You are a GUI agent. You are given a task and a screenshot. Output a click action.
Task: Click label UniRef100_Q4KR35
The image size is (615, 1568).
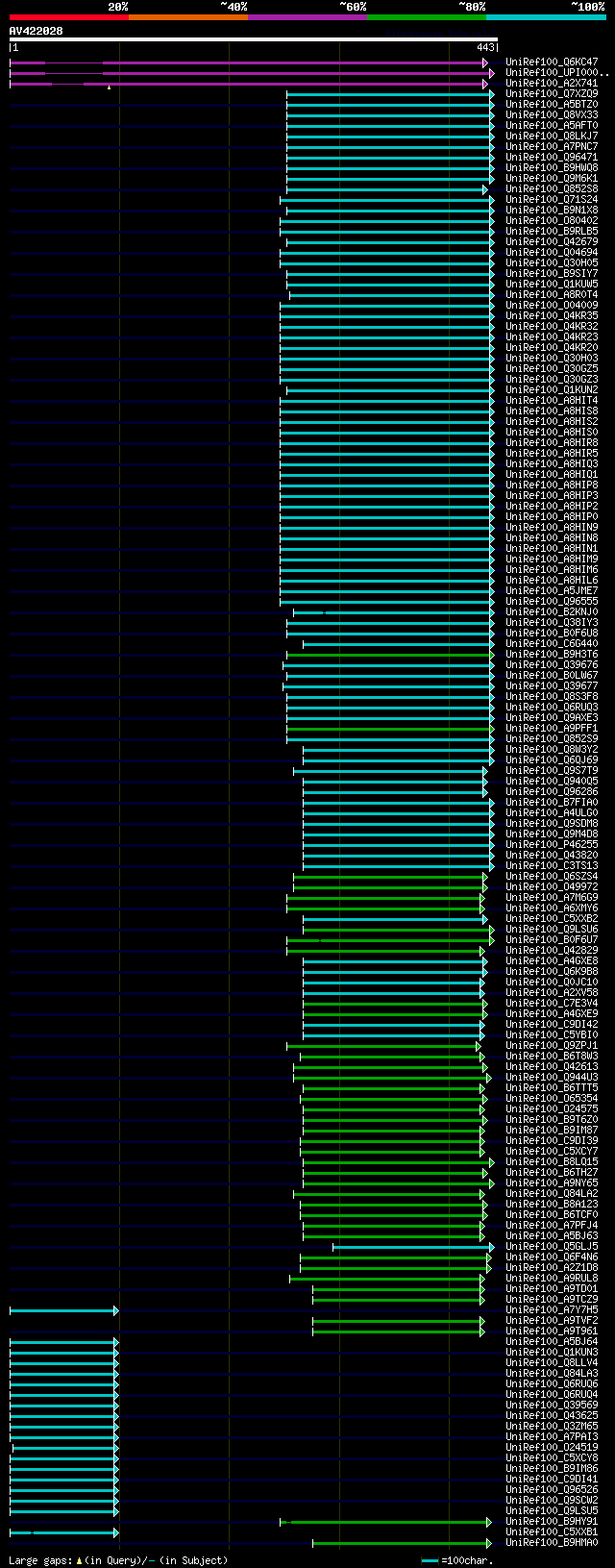coord(552,316)
